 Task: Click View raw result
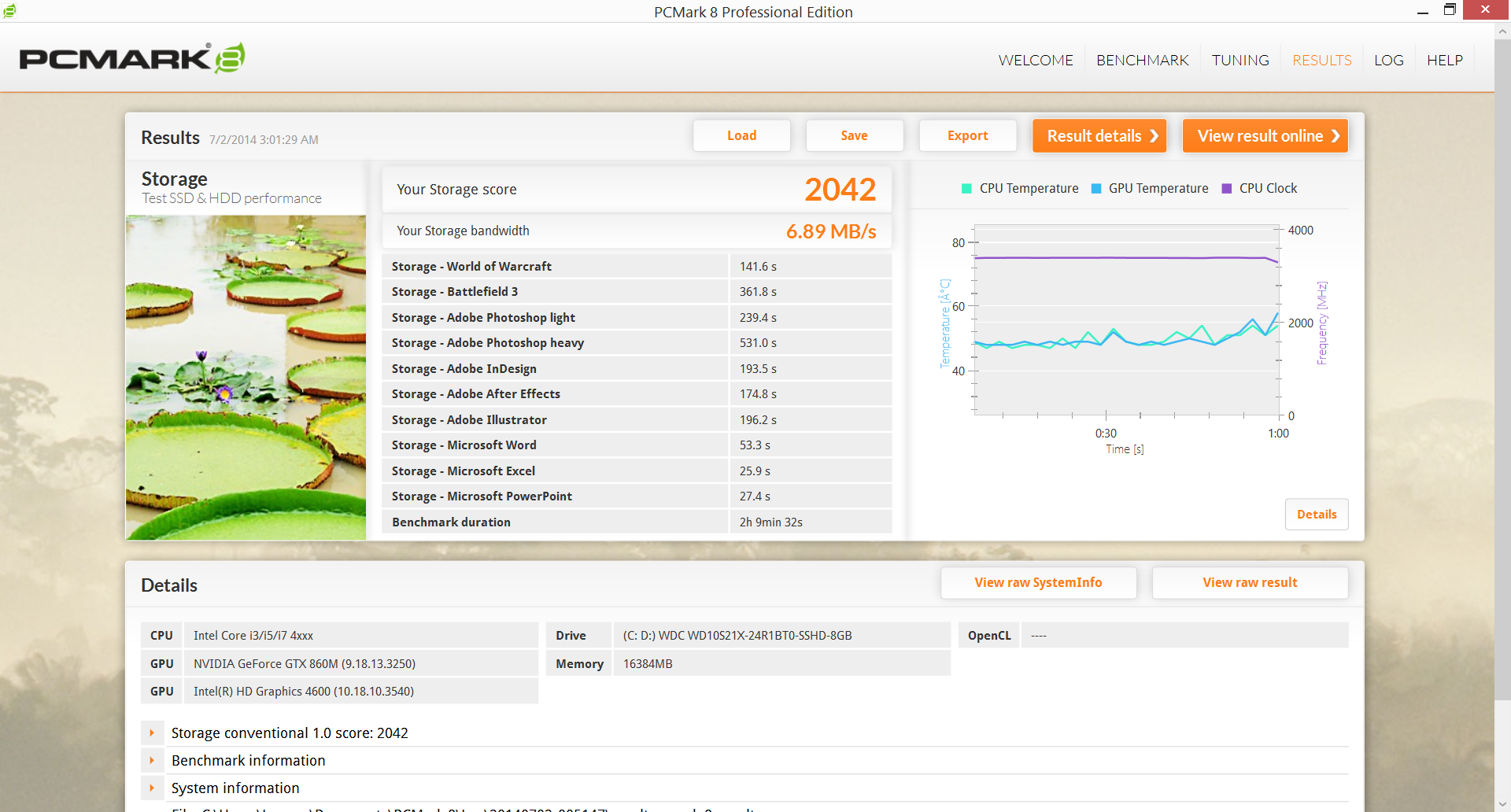coord(1250,582)
